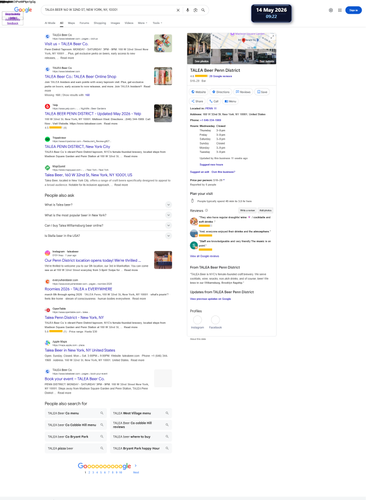Expand 'most popular beer in New York' question
The image size is (370, 500).
tap(108, 215)
